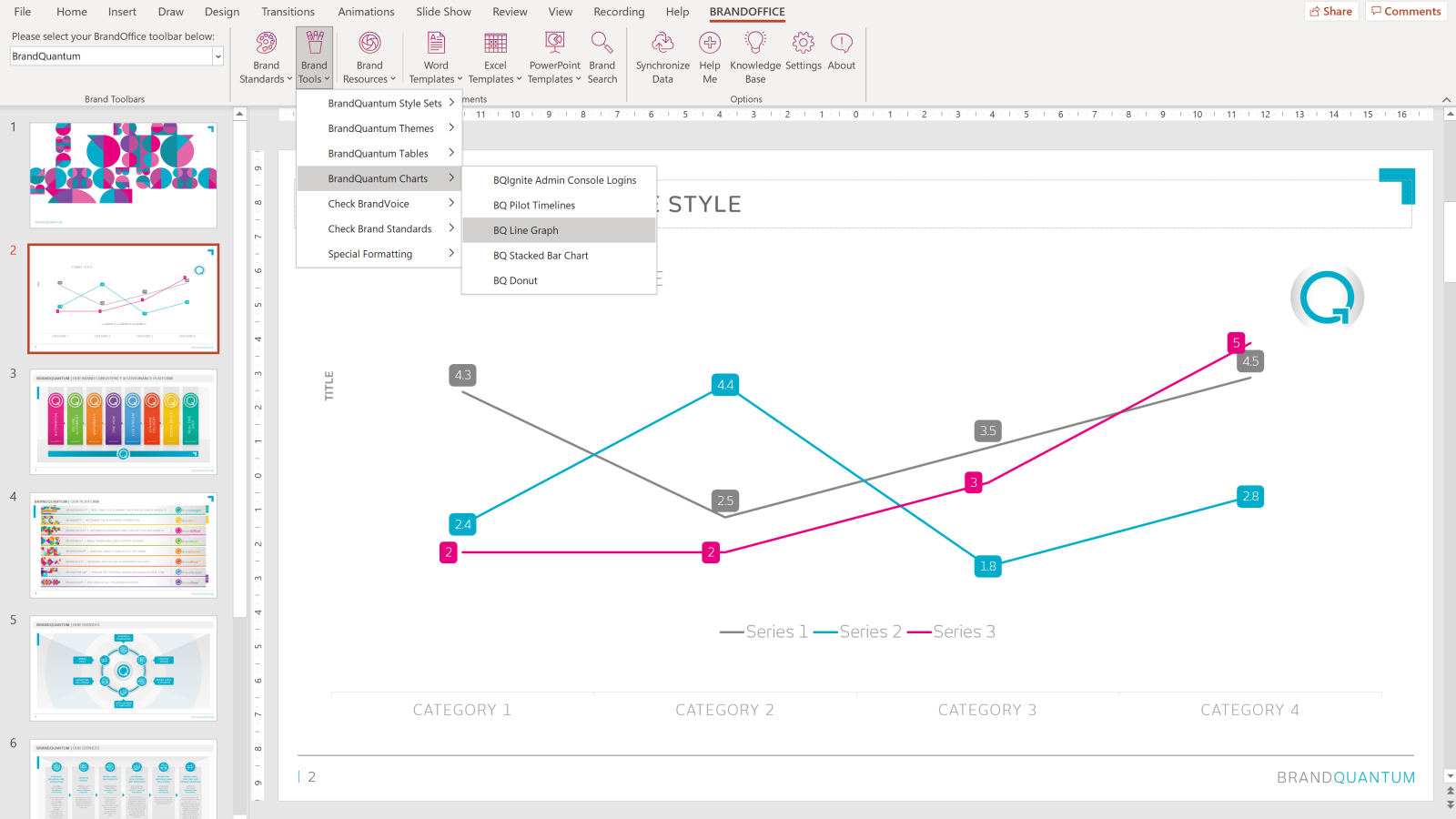The height and width of the screenshot is (819, 1456).
Task: Open the Comments panel
Action: 1407,11
